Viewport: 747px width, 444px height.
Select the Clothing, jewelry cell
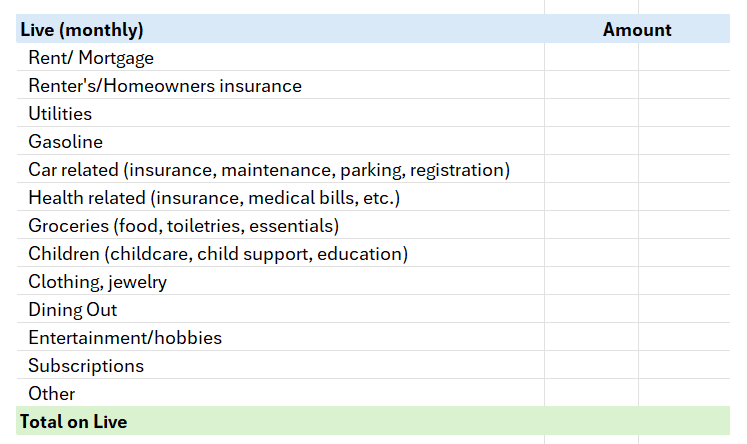point(97,282)
